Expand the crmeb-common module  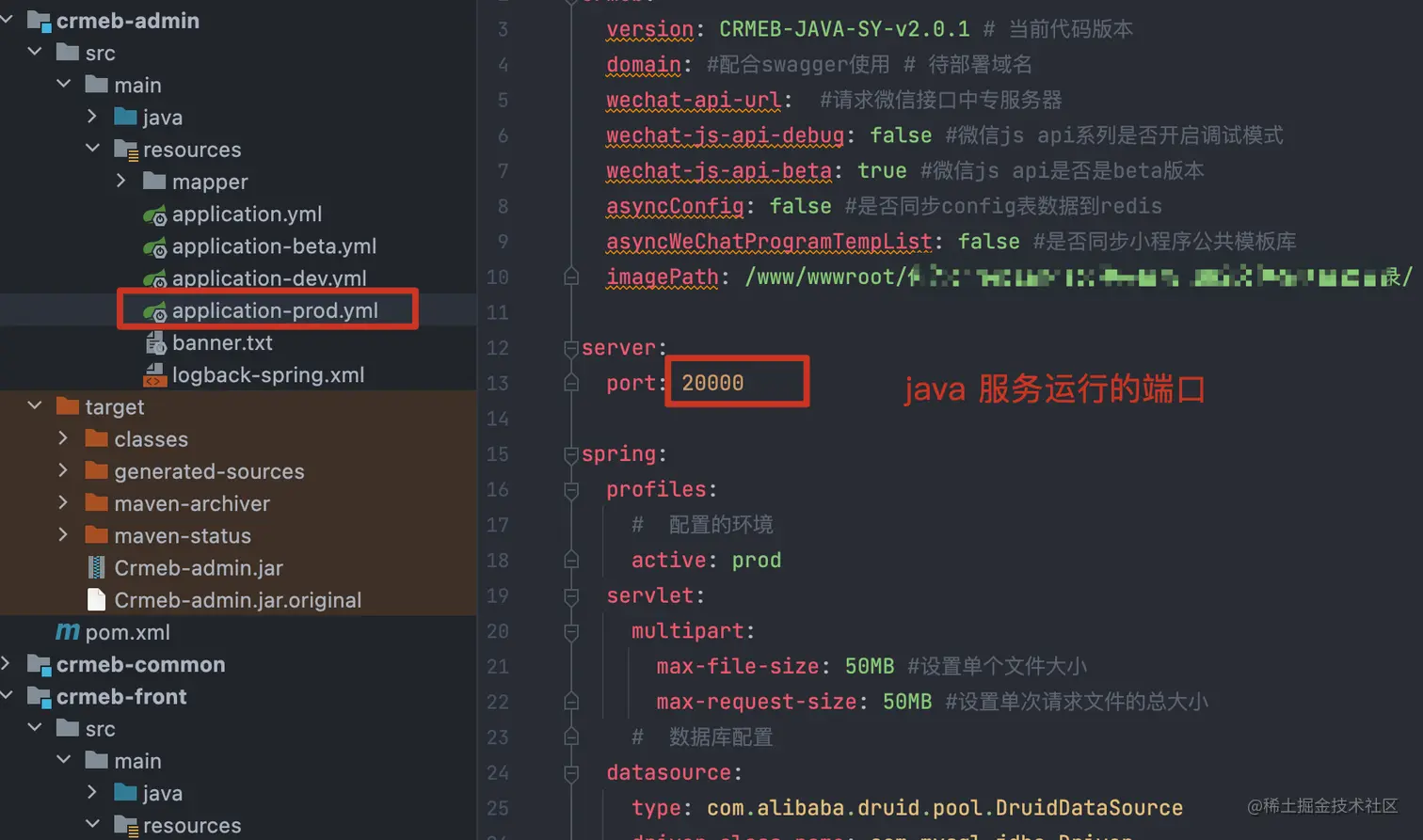[8, 663]
